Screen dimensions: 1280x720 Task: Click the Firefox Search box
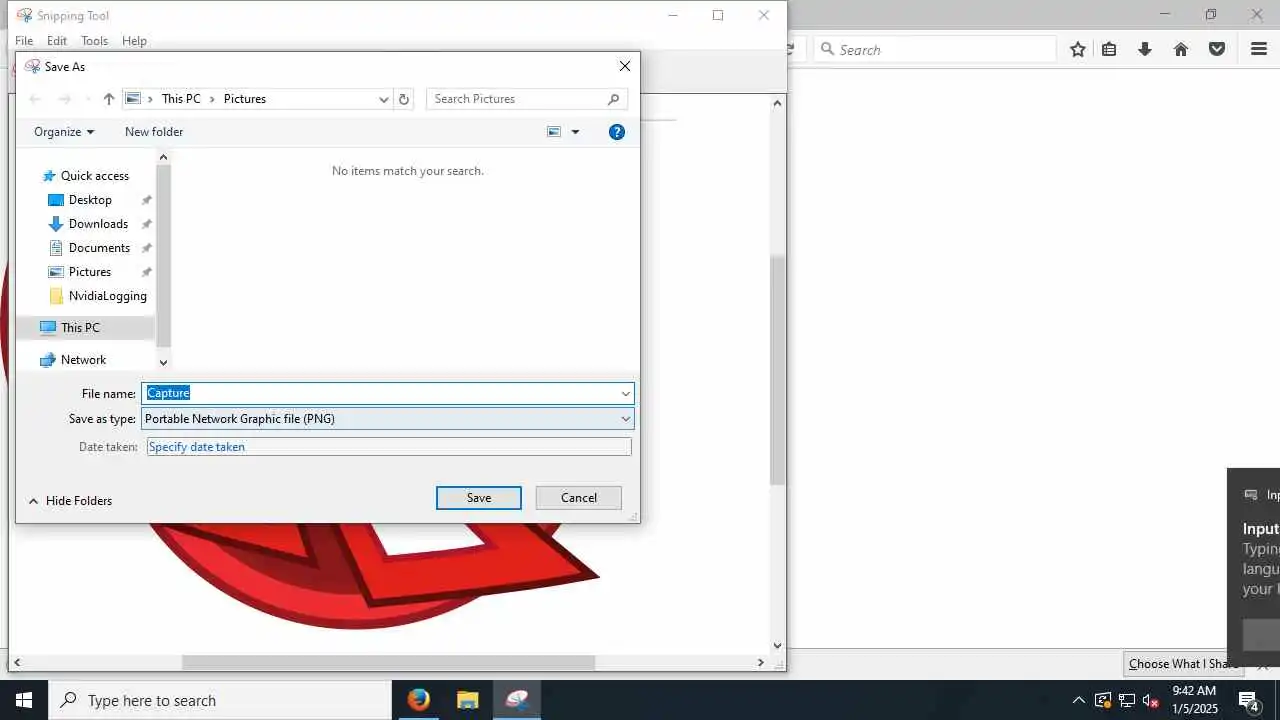pyautogui.click(x=936, y=49)
